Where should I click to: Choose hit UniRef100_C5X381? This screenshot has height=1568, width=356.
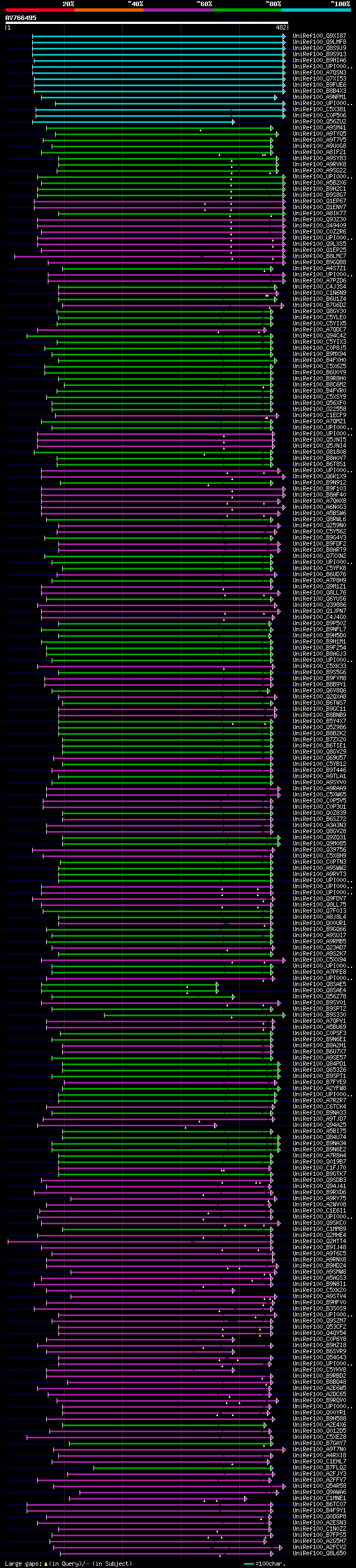point(319,110)
